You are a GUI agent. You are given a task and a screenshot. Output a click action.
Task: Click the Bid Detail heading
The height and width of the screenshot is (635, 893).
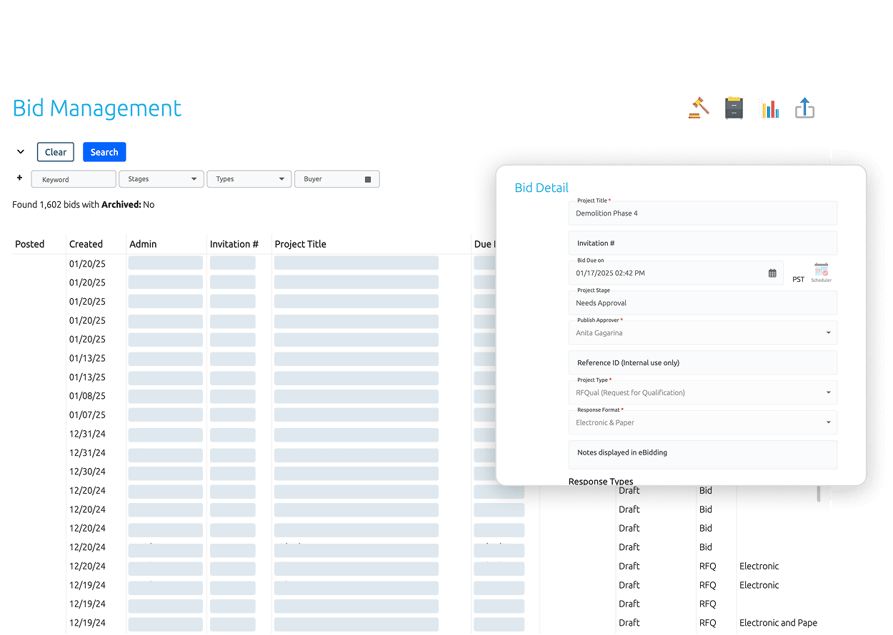(542, 188)
